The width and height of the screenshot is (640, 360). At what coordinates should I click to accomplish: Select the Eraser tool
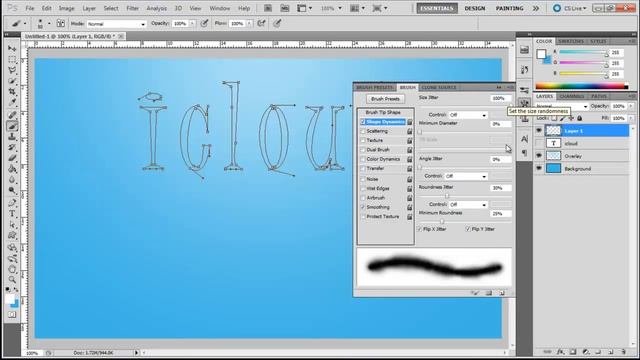(12, 158)
